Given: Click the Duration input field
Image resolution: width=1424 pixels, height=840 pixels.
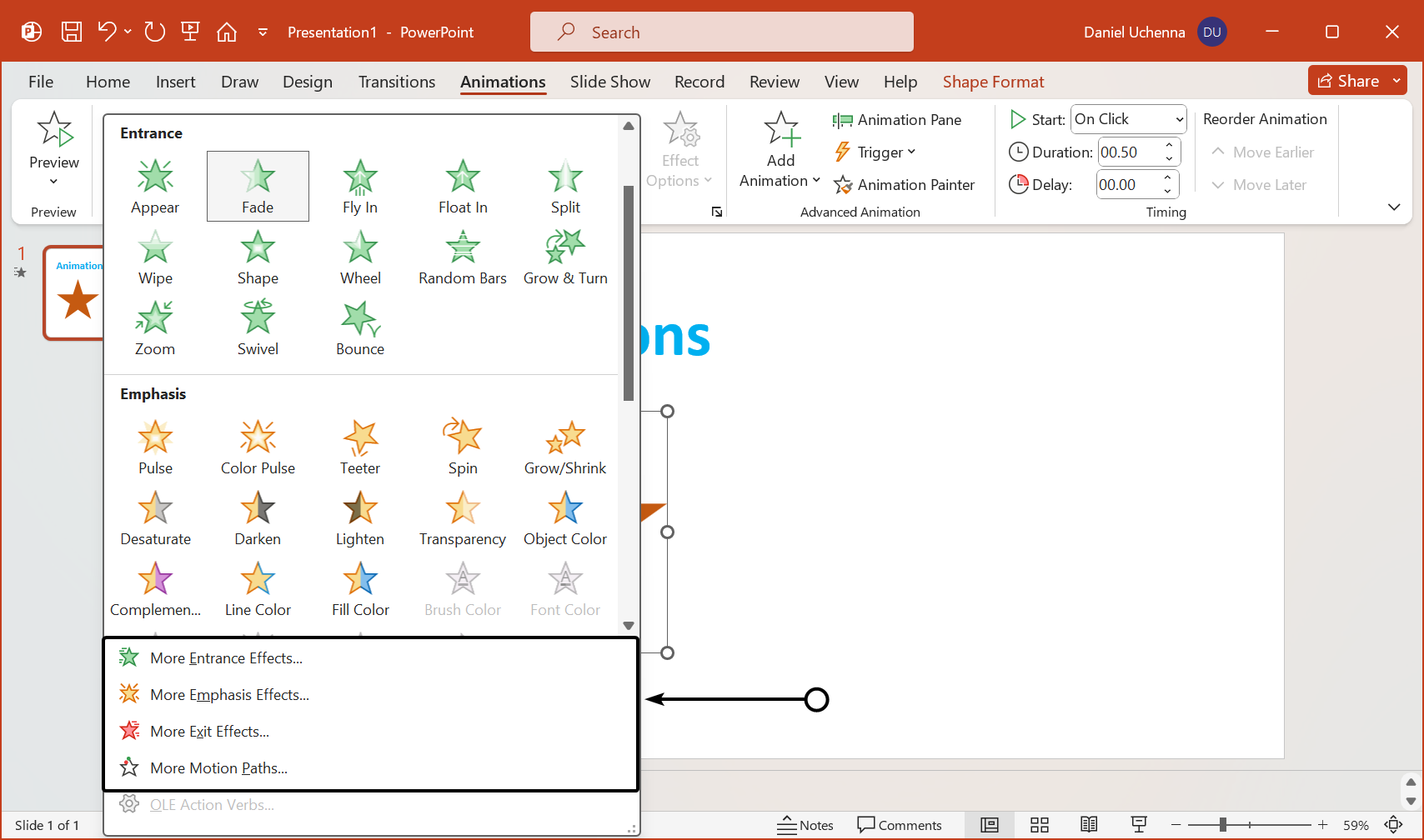Looking at the screenshot, I should [x=1129, y=152].
